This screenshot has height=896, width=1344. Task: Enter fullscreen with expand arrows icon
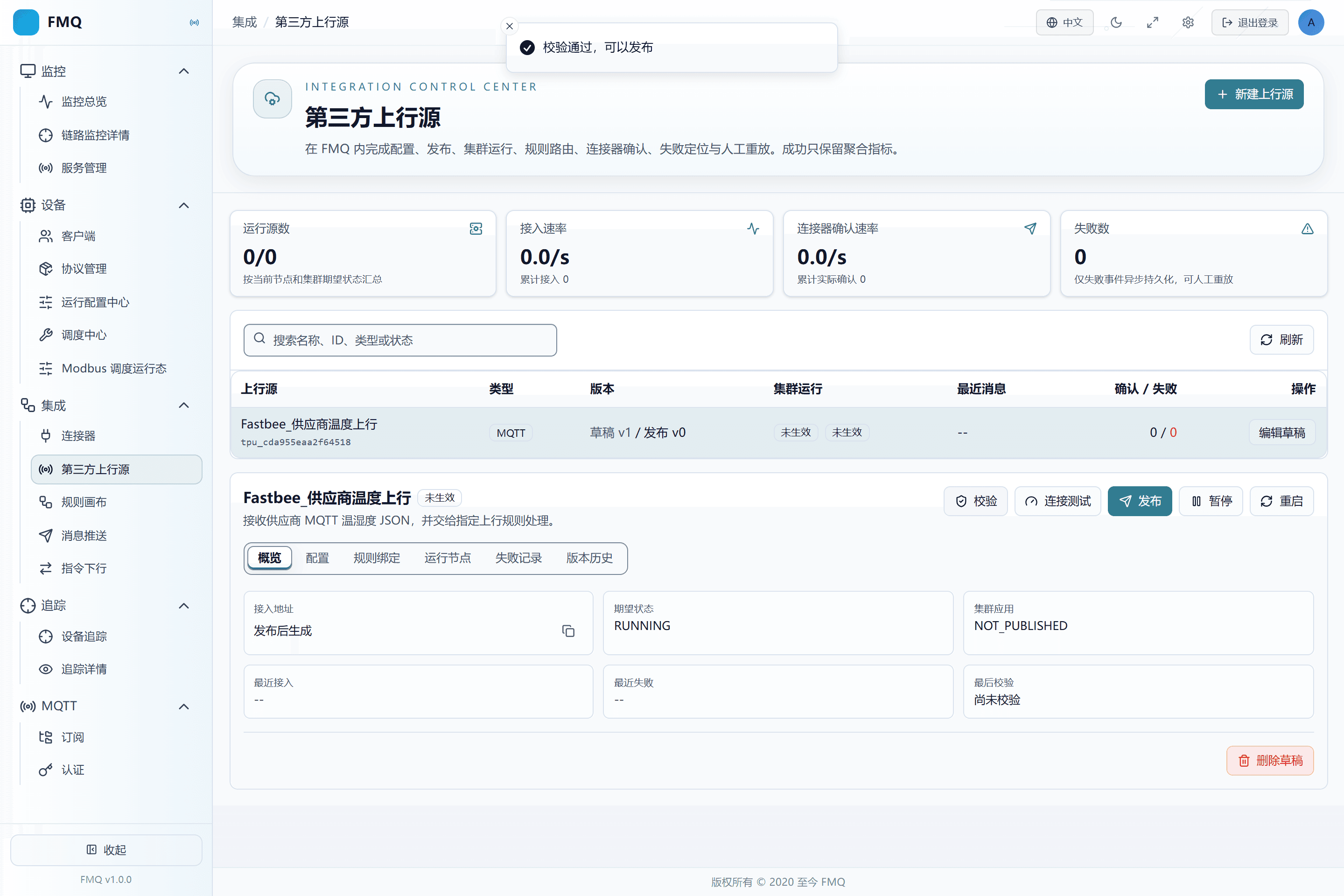pos(1152,22)
